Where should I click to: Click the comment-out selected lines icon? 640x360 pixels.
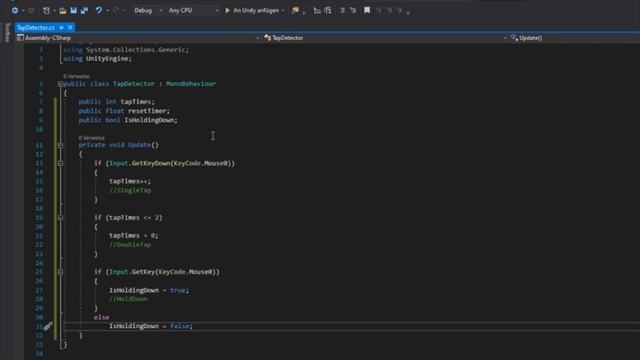(x=342, y=10)
